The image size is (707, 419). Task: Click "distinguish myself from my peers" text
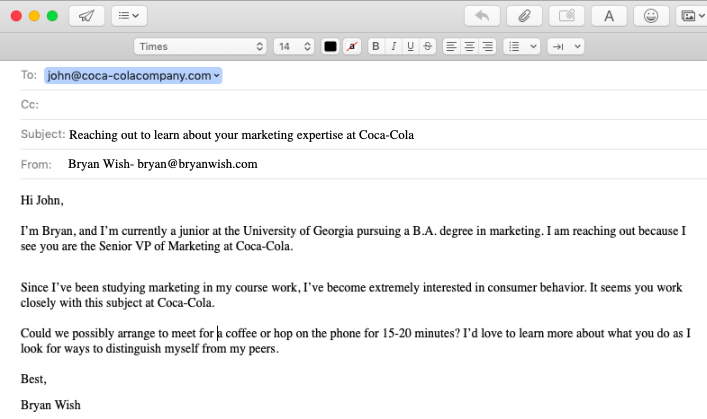[x=192, y=349]
